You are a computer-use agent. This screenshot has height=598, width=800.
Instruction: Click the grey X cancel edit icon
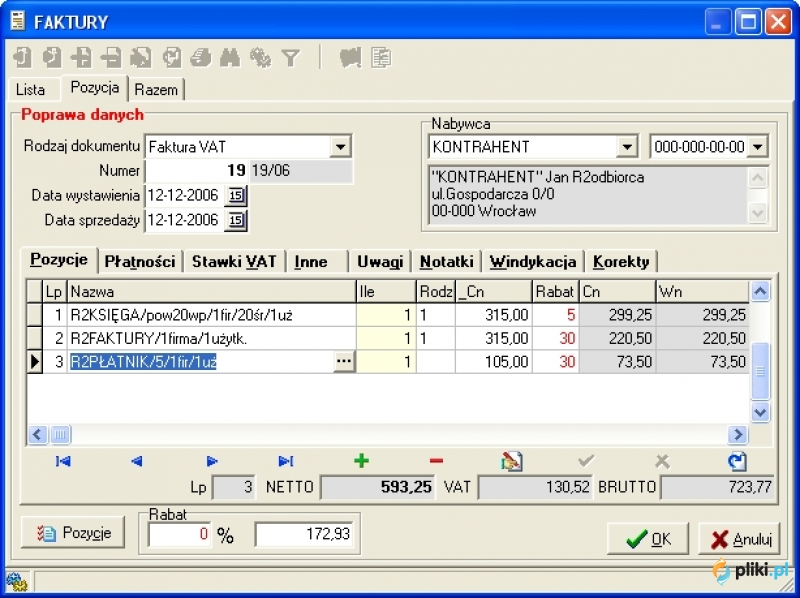pos(662,461)
